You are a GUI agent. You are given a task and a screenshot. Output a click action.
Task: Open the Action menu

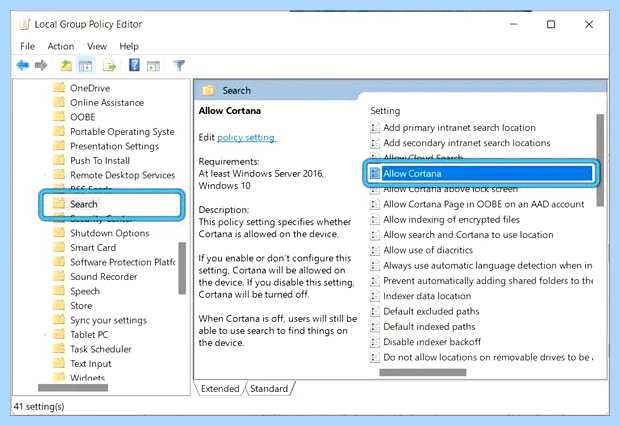[x=60, y=46]
